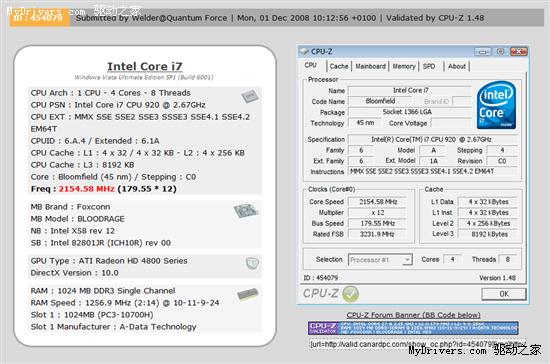Open the About tab
The width and height of the screenshot is (550, 364).
tap(457, 66)
